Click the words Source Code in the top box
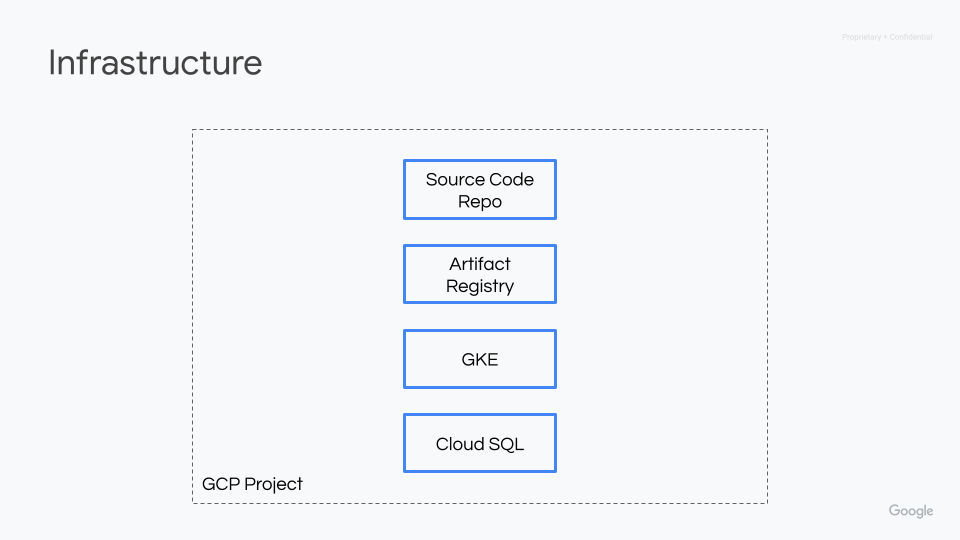Image resolution: width=960 pixels, height=540 pixels. [x=480, y=180]
